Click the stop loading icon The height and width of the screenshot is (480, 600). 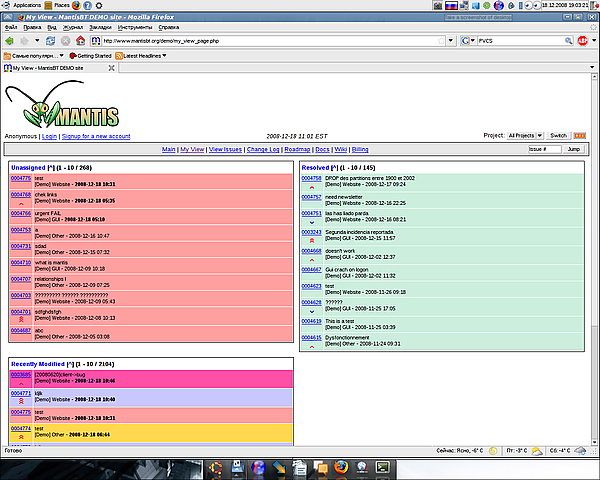pyautogui.click(x=65, y=41)
